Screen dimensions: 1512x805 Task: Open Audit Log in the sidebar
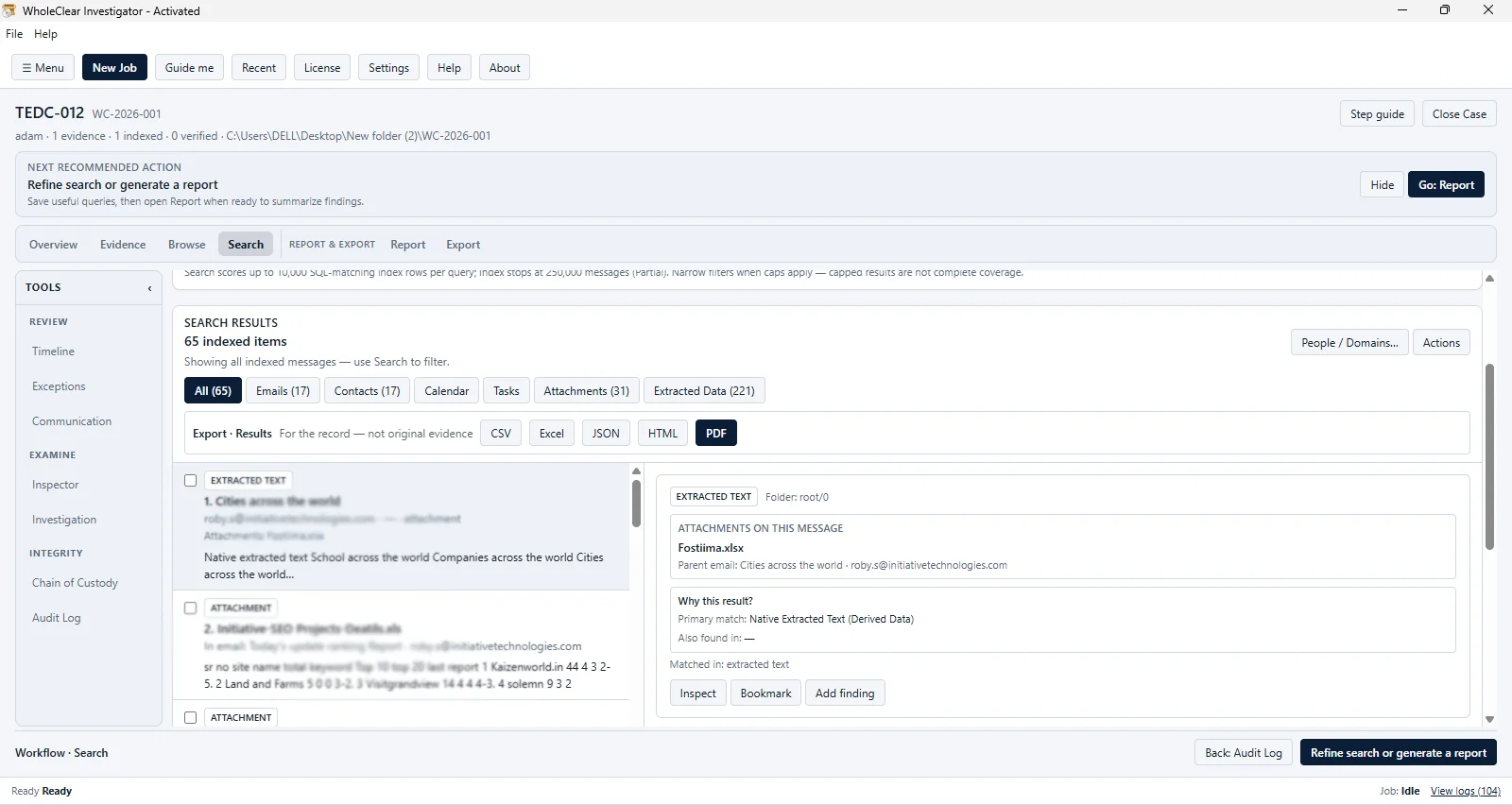coord(57,618)
